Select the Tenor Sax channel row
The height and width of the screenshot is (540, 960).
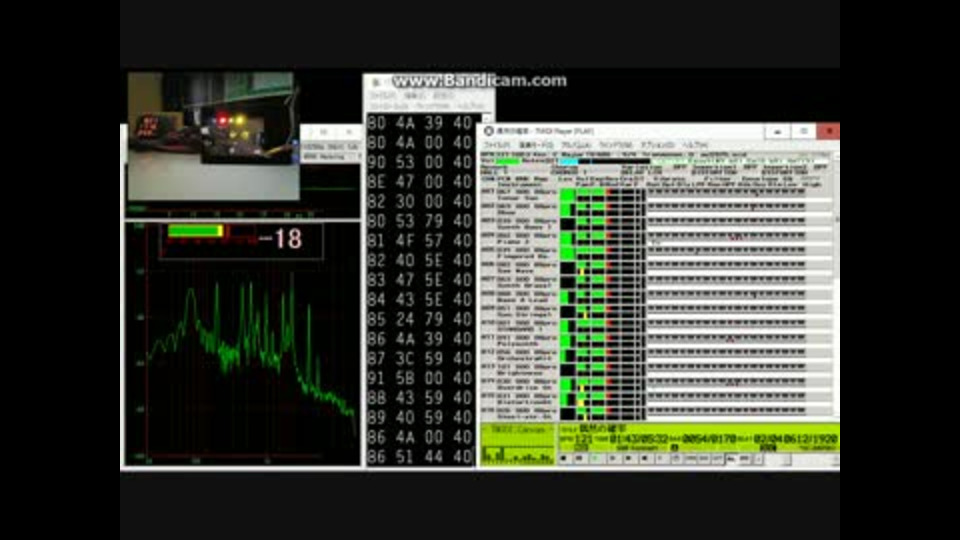pos(656,195)
